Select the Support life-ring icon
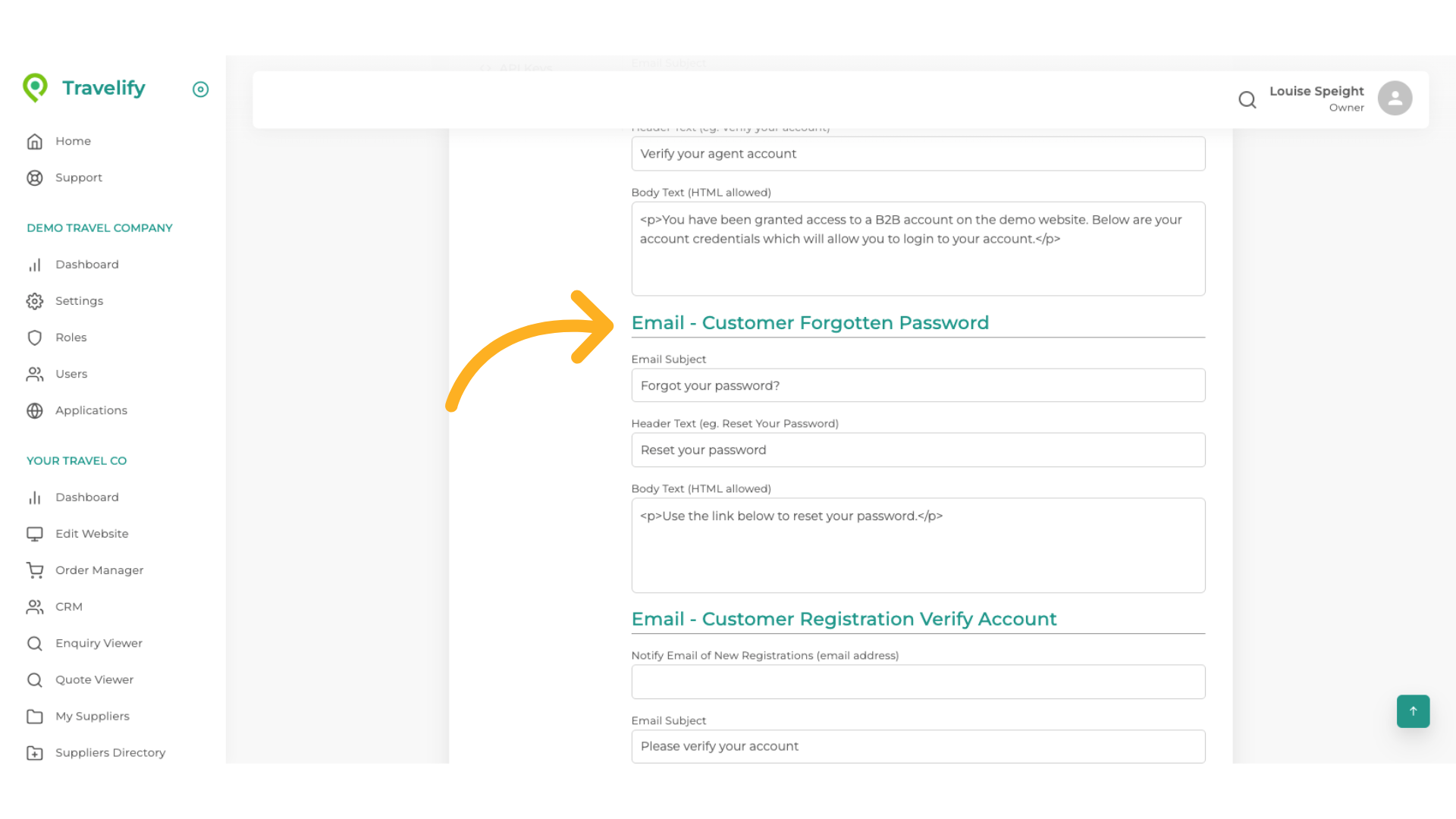Screen dimensions: 1456x819 [x=35, y=177]
